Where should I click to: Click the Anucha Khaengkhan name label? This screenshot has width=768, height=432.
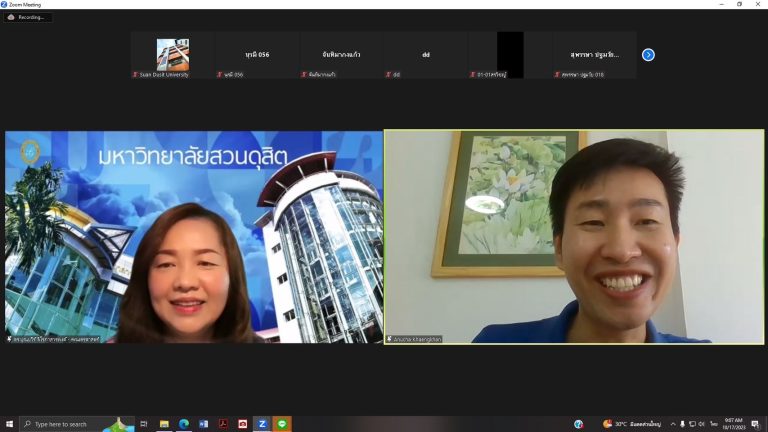pyautogui.click(x=414, y=339)
